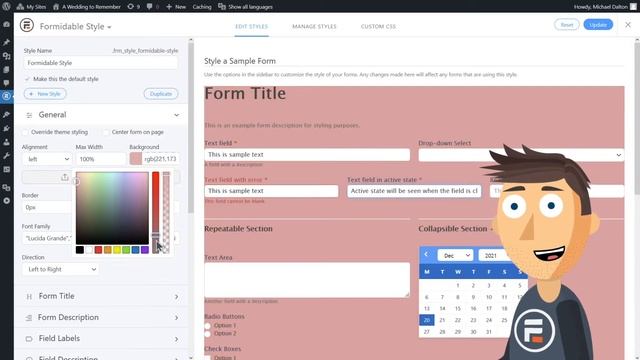Open the Users sidebar icon

point(7,142)
